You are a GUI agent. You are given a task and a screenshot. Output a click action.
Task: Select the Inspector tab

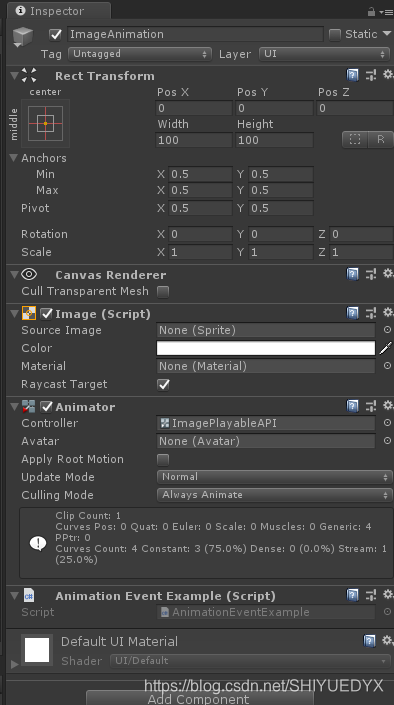[x=58, y=11]
